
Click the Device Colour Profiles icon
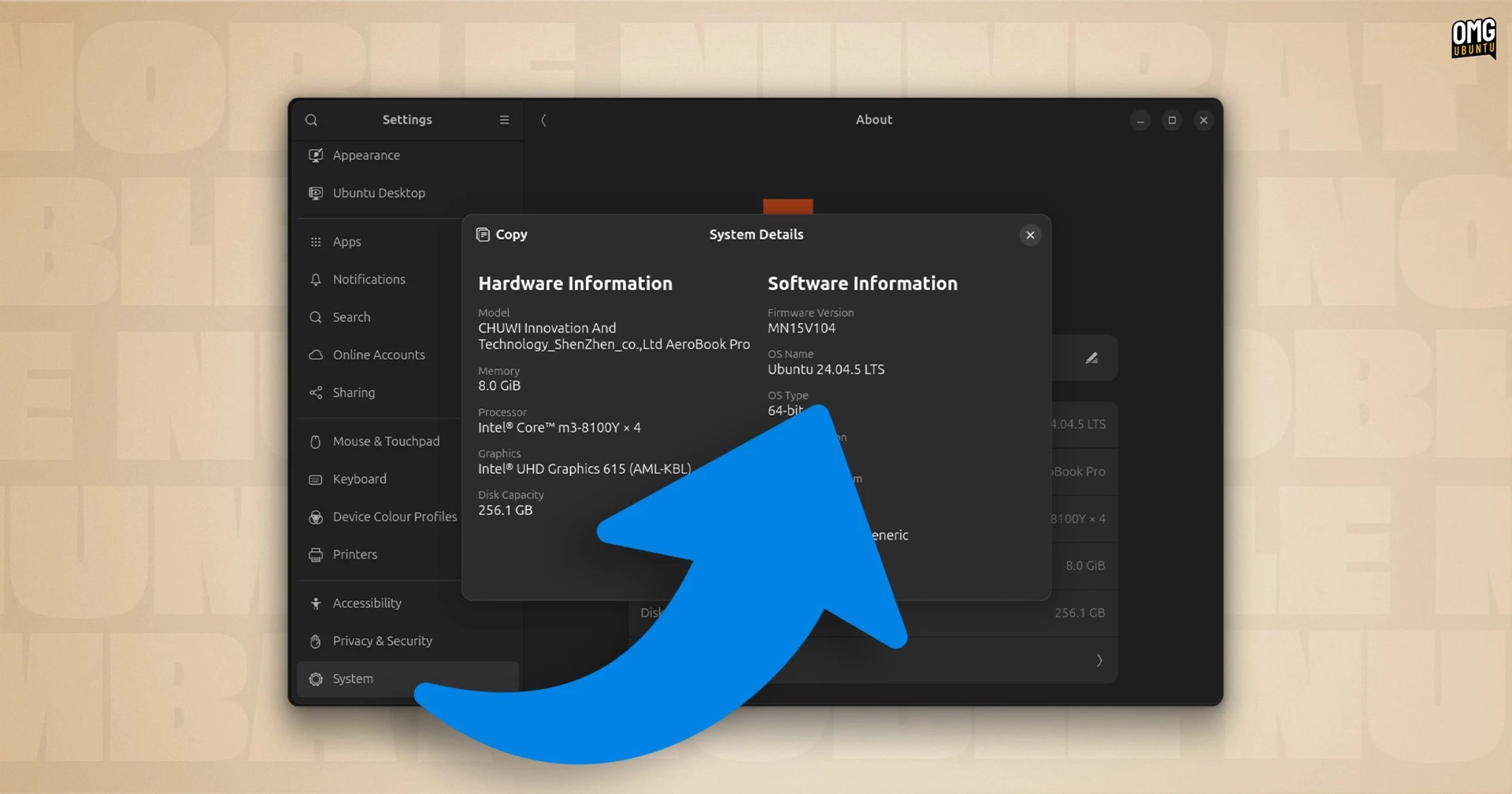(316, 518)
